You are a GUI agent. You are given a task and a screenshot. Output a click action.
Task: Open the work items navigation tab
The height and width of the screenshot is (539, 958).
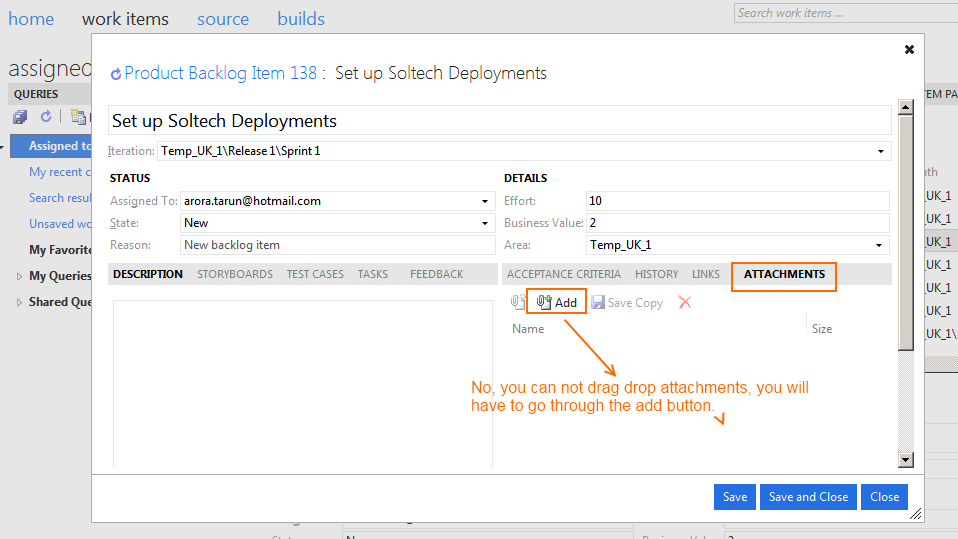125,19
